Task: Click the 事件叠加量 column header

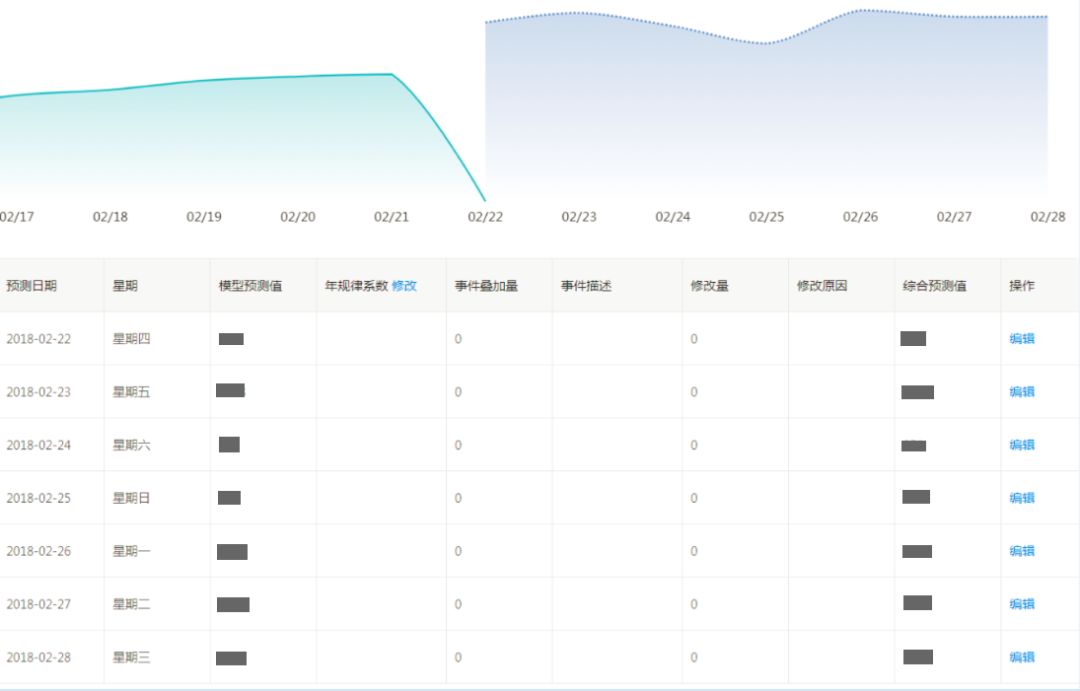Action: click(486, 286)
